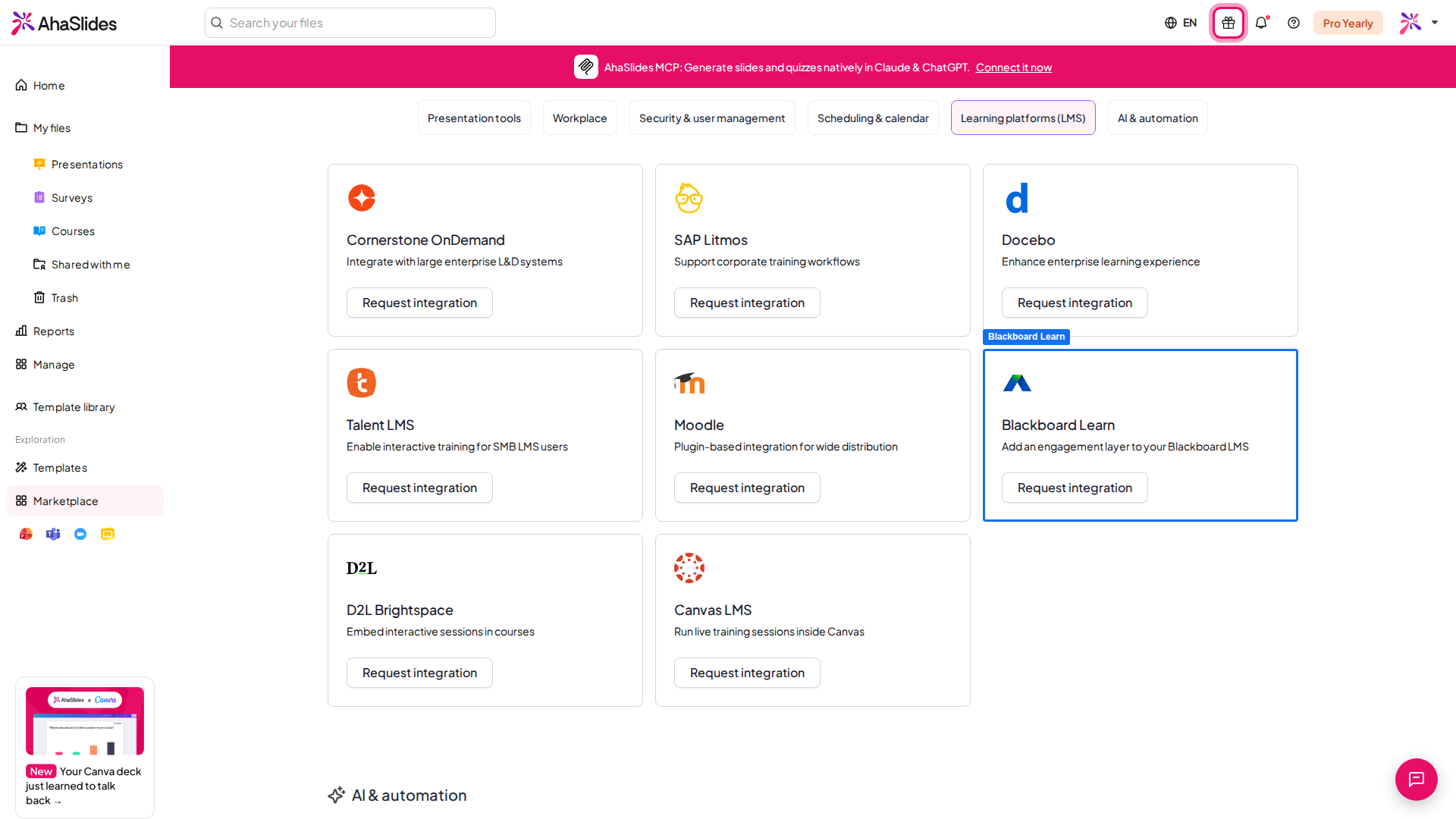Request integration for Blackboard Learn
The height and width of the screenshot is (819, 1456).
point(1075,488)
